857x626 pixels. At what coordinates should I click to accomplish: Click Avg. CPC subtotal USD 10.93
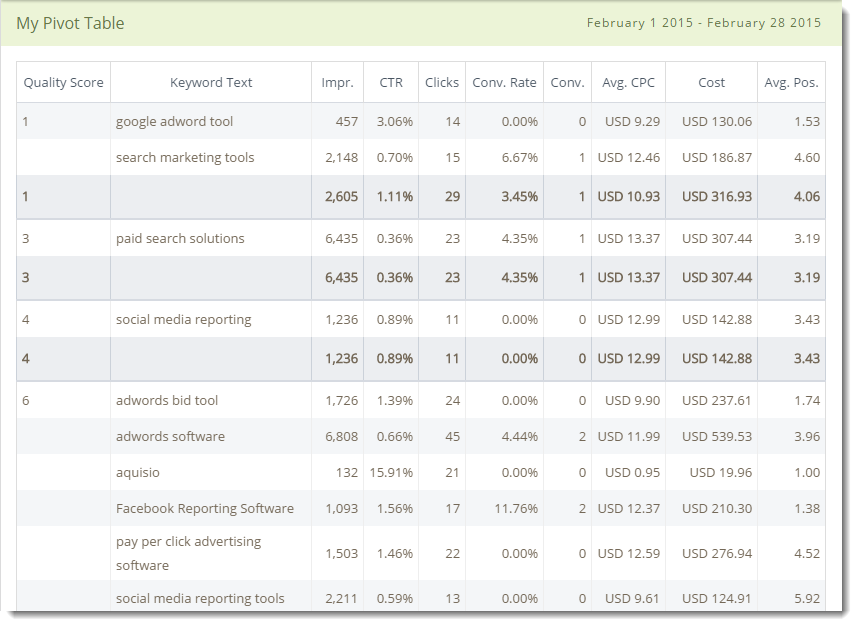(629, 196)
